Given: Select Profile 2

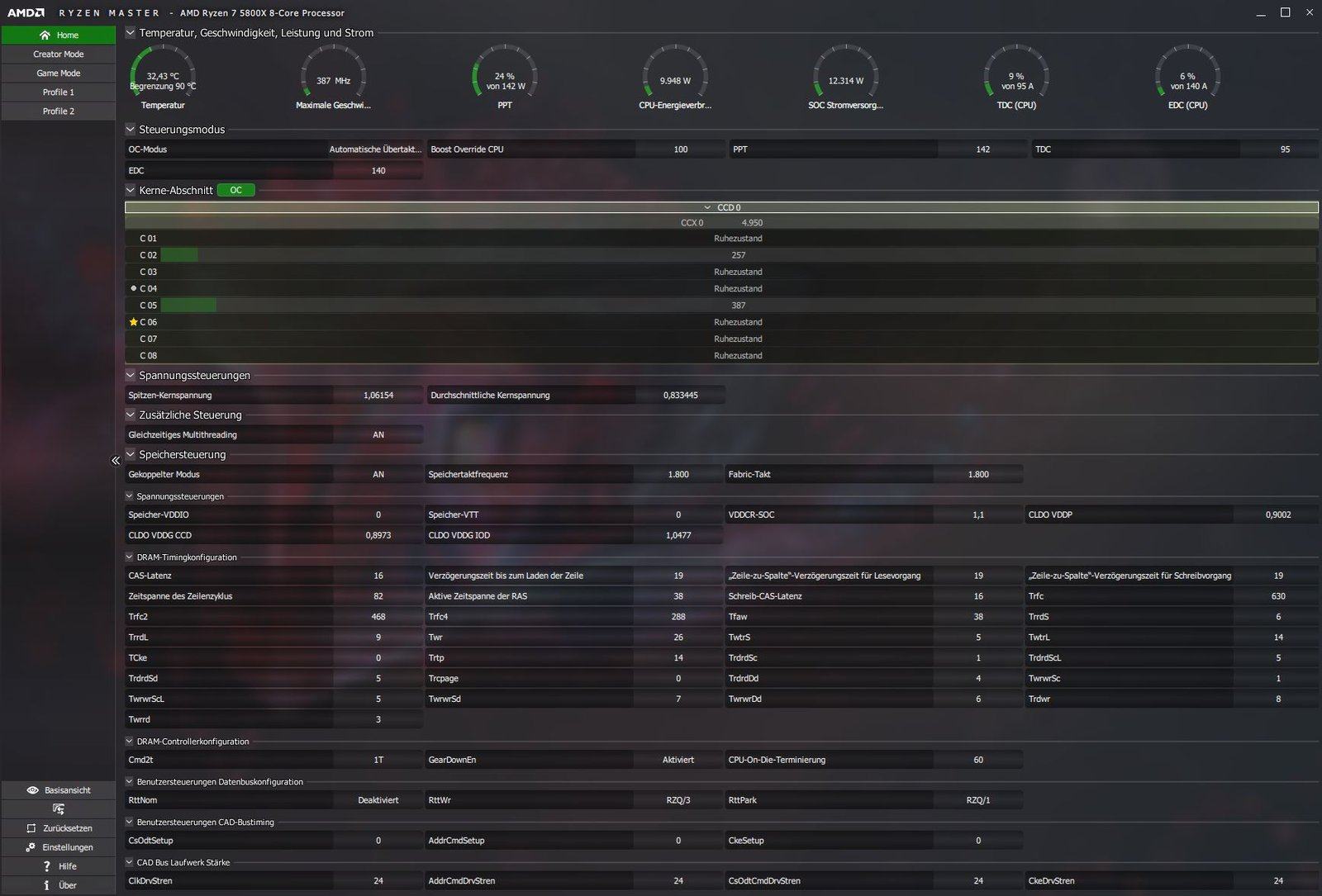Looking at the screenshot, I should [58, 111].
